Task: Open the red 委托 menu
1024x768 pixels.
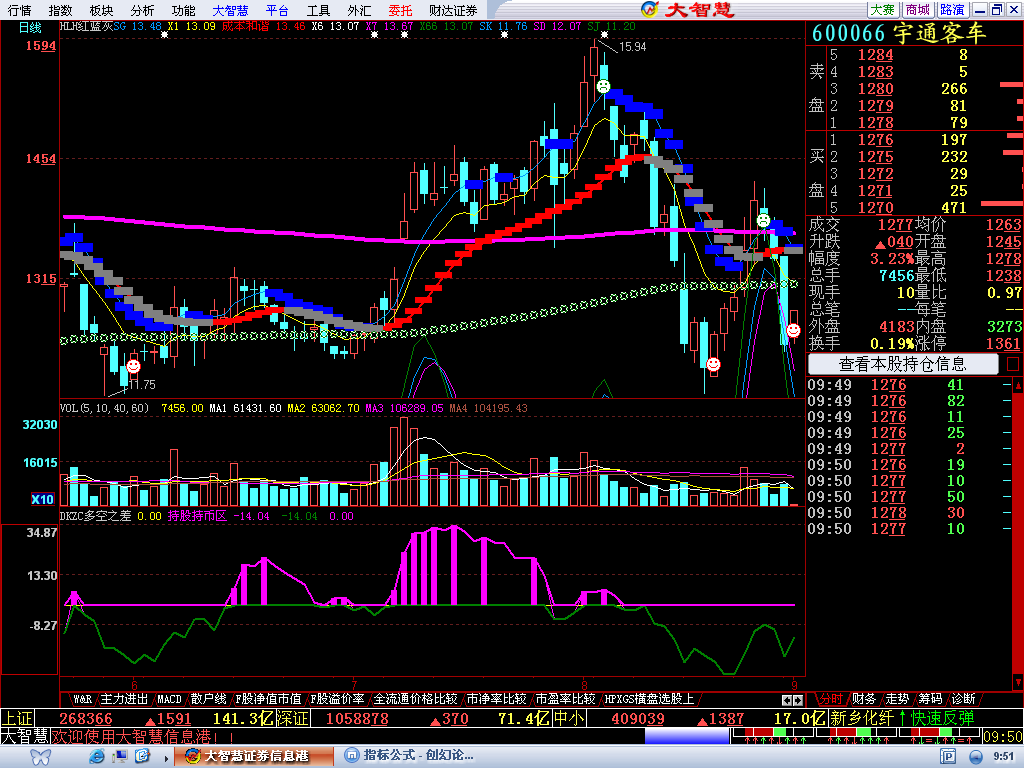Action: point(400,10)
